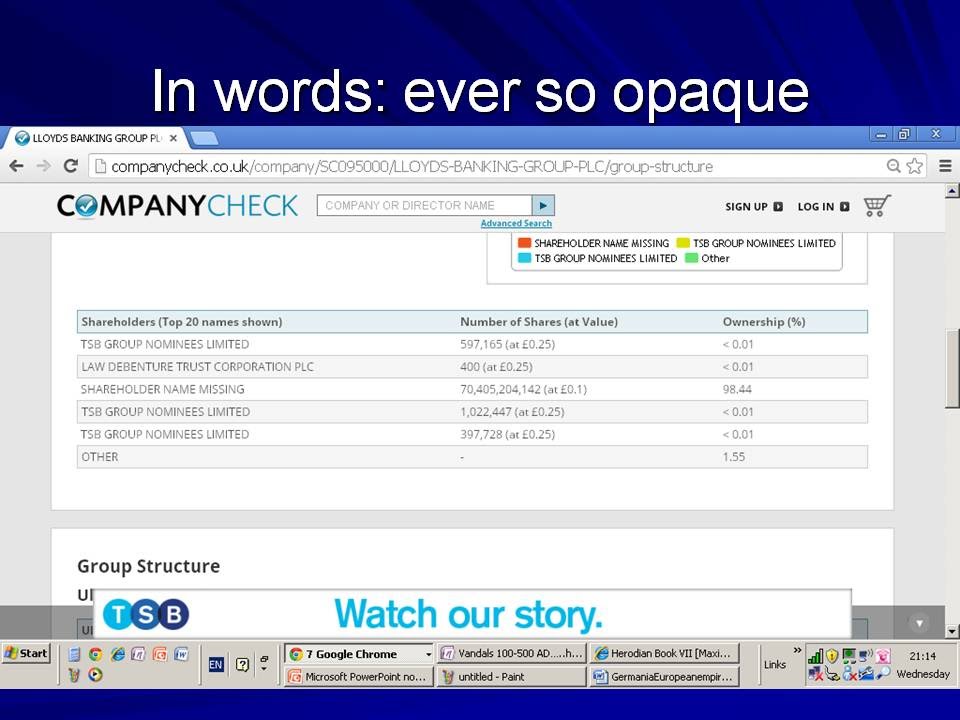960x720 pixels.
Task: Click the language bar help icon
Action: coord(242,664)
